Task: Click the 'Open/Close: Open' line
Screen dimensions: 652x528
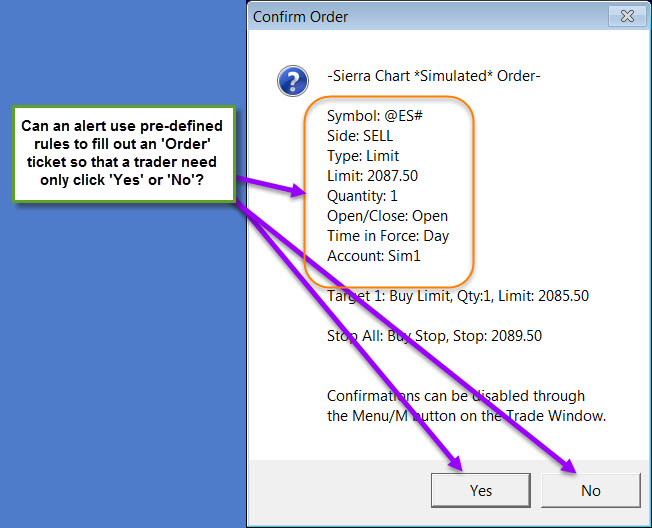Action: click(387, 216)
